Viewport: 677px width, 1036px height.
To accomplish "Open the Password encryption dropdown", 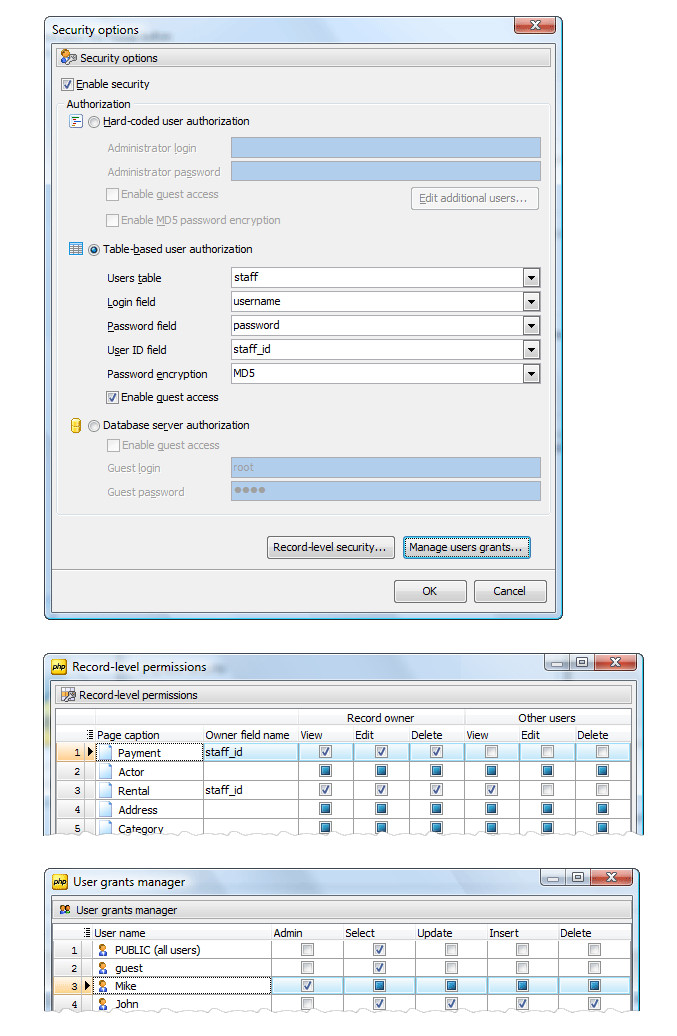I will point(532,374).
